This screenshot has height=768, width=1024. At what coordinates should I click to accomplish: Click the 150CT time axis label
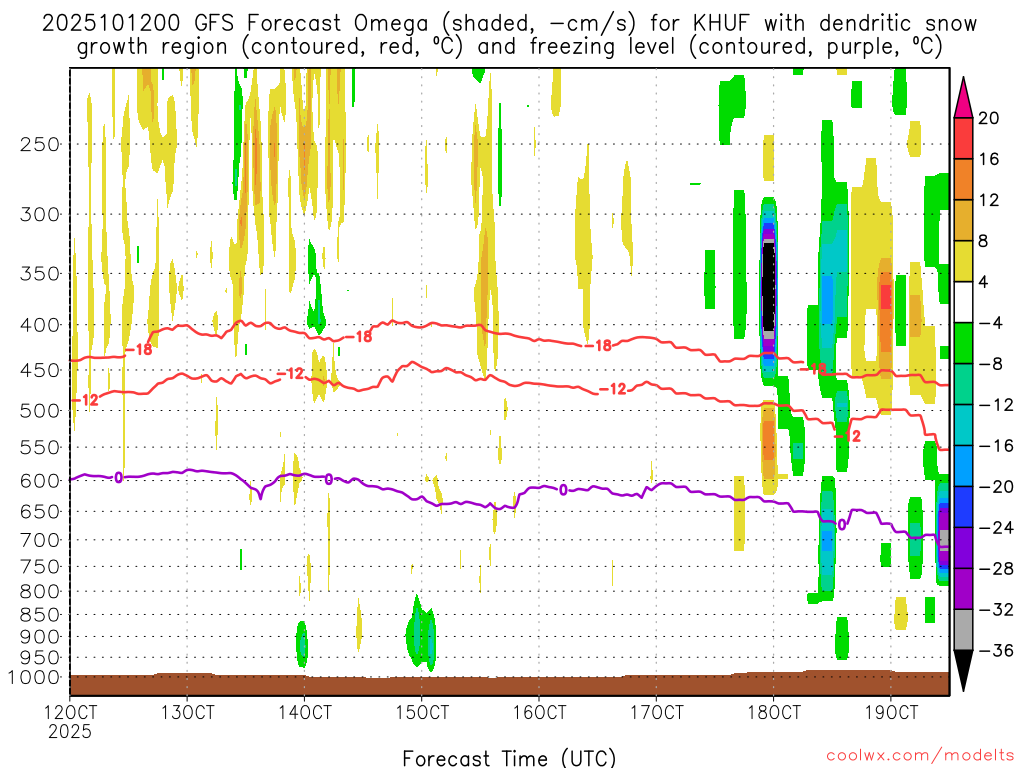[x=422, y=712]
